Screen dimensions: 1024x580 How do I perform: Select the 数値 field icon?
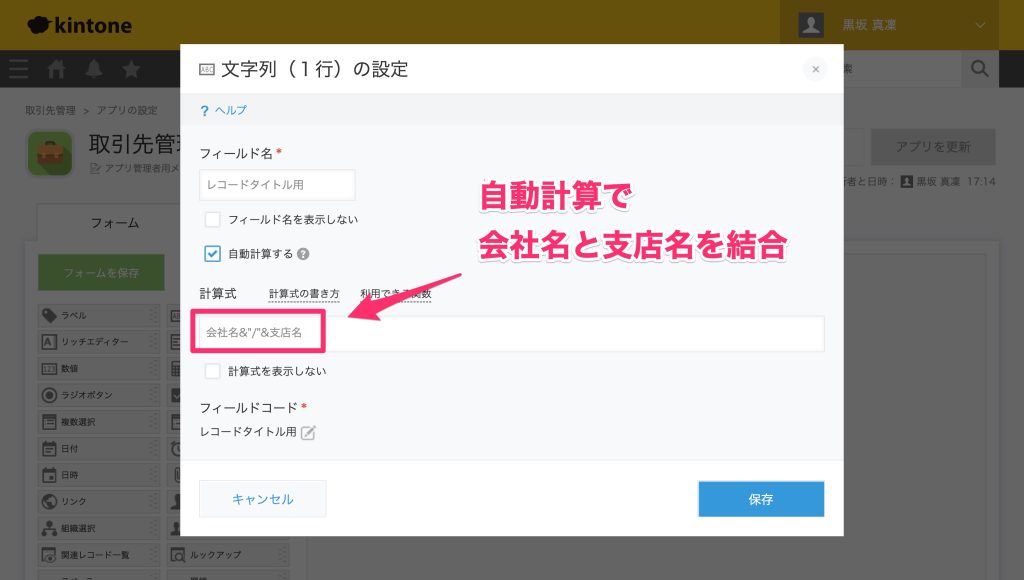pyautogui.click(x=49, y=368)
